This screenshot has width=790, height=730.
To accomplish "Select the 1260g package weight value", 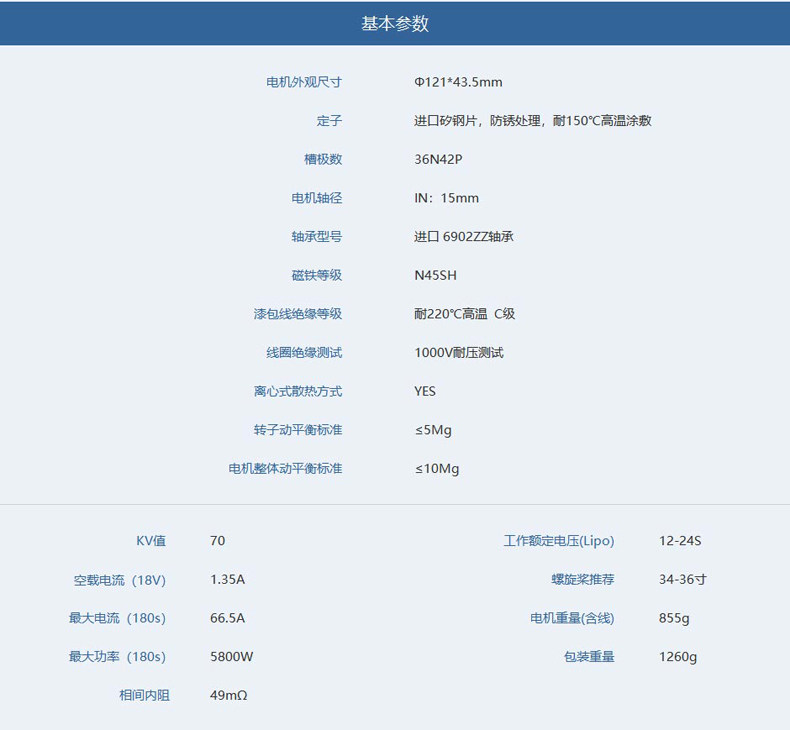I will tap(678, 657).
